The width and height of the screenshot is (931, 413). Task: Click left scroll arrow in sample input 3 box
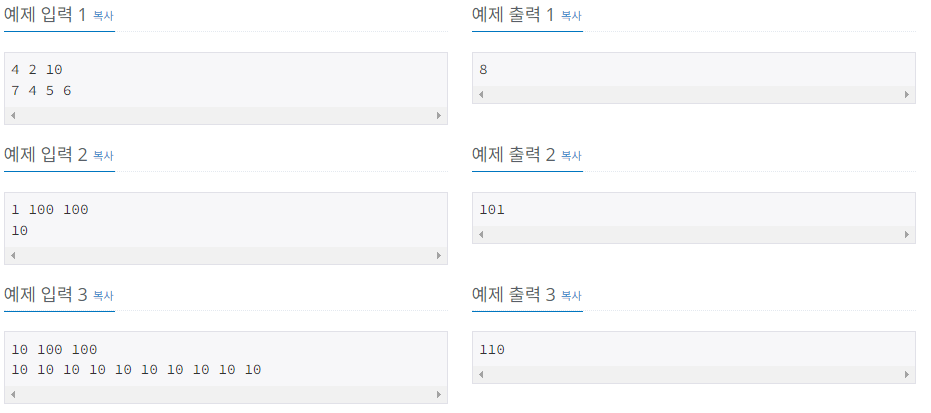click(x=12, y=395)
